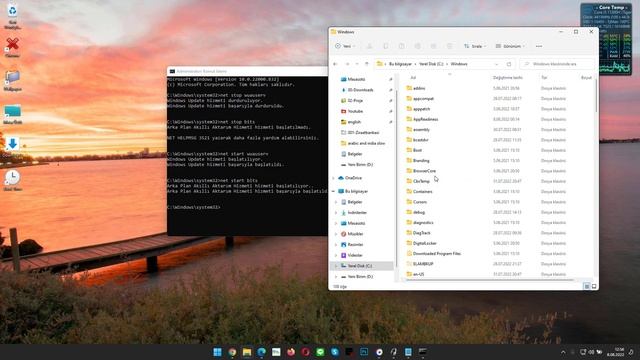The height and width of the screenshot is (360, 640).
Task: Open the address bar history dropdown arrow
Action: tap(496, 64)
